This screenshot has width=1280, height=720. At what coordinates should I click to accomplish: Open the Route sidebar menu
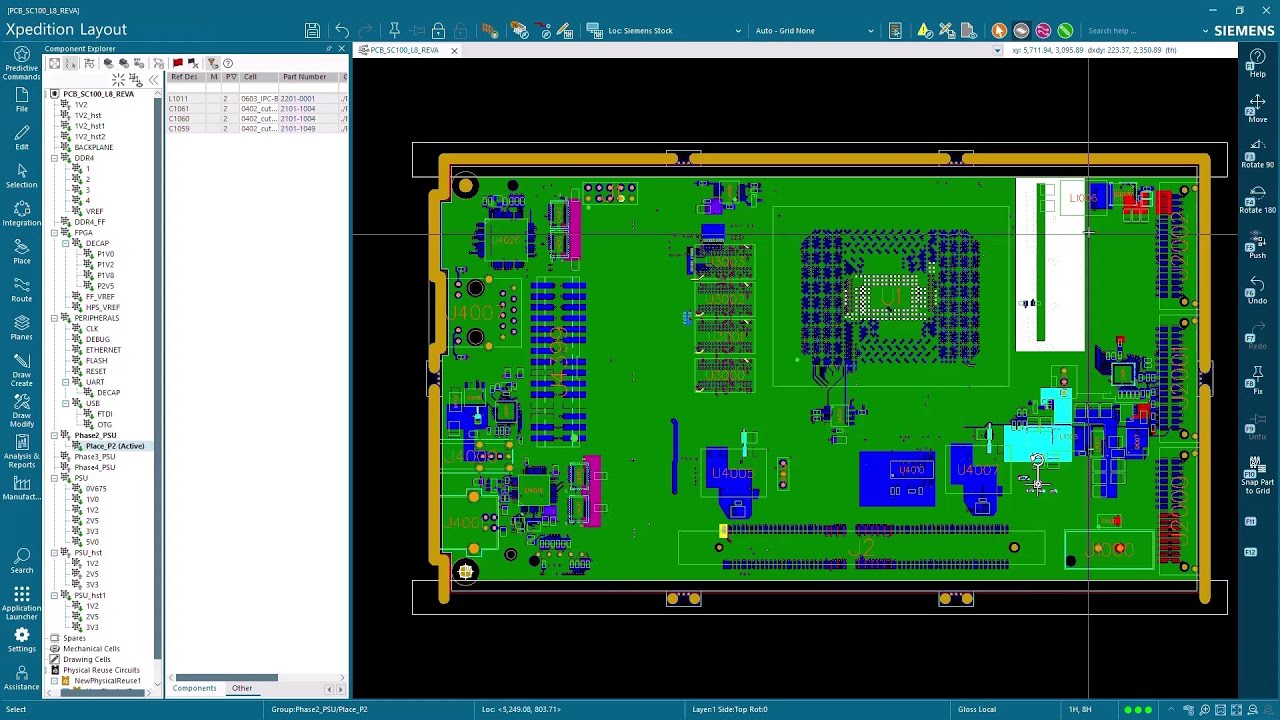pos(21,290)
